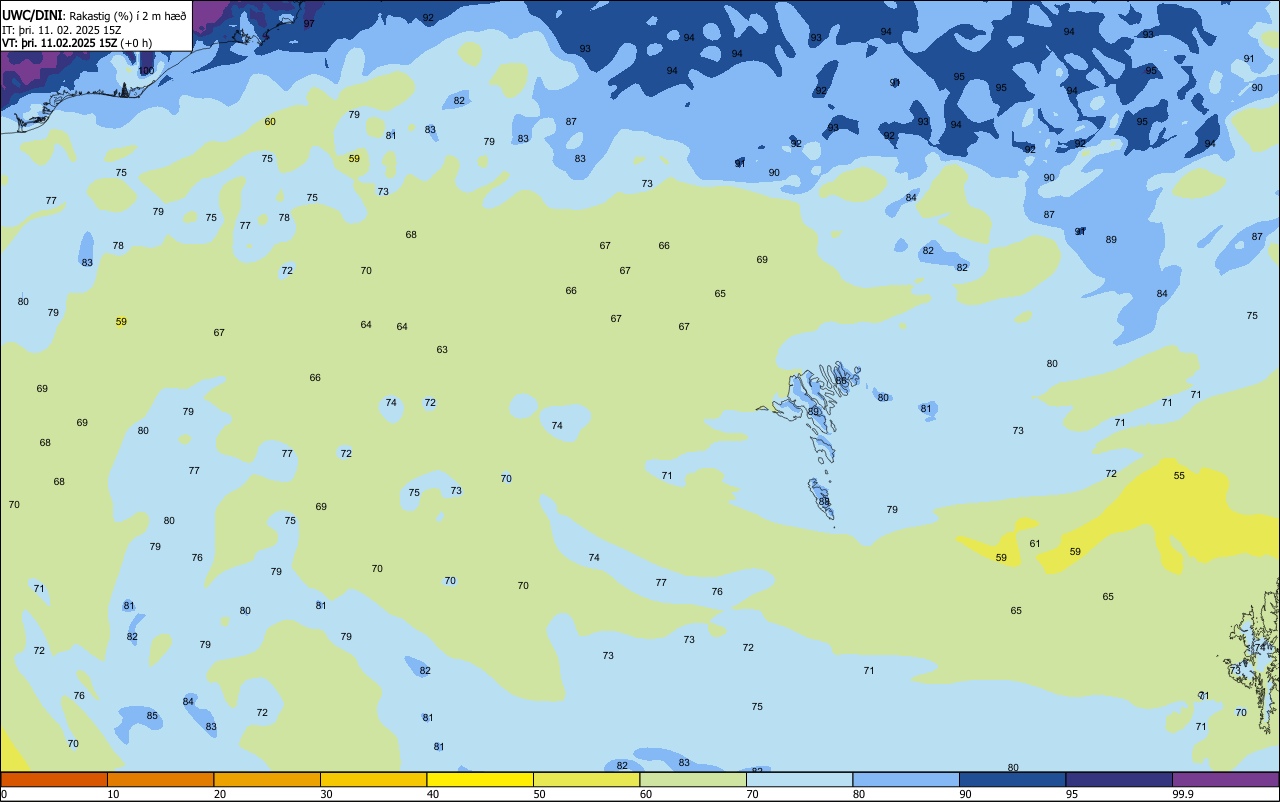Click the 55 value in the yellow area

pos(1179,476)
